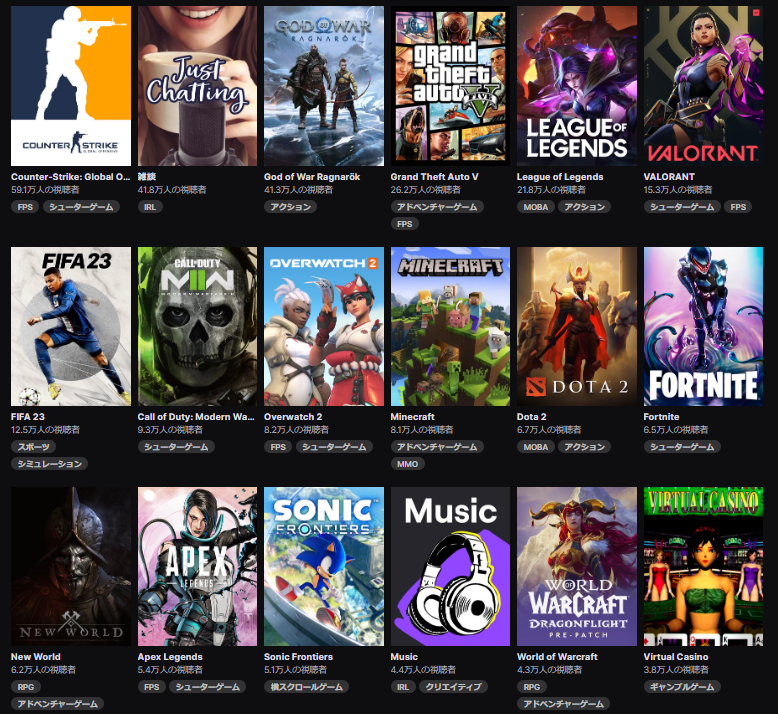Open the Apex Legends cover art
This screenshot has width=778, height=714.
click(197, 566)
